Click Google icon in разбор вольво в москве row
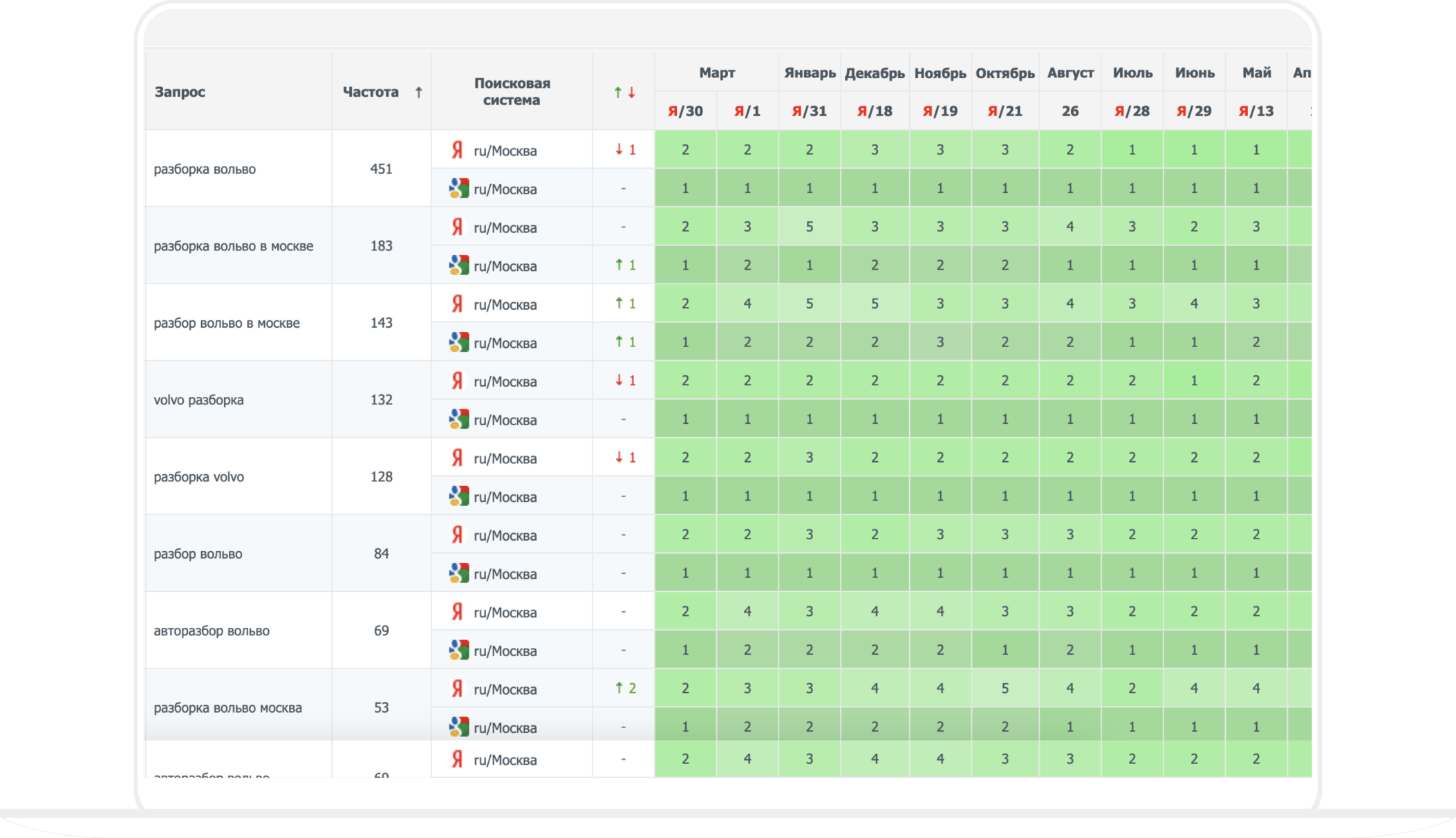 [x=459, y=342]
